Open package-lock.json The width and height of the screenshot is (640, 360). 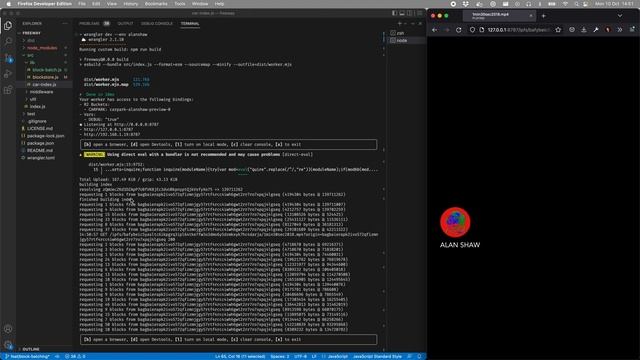point(45,136)
